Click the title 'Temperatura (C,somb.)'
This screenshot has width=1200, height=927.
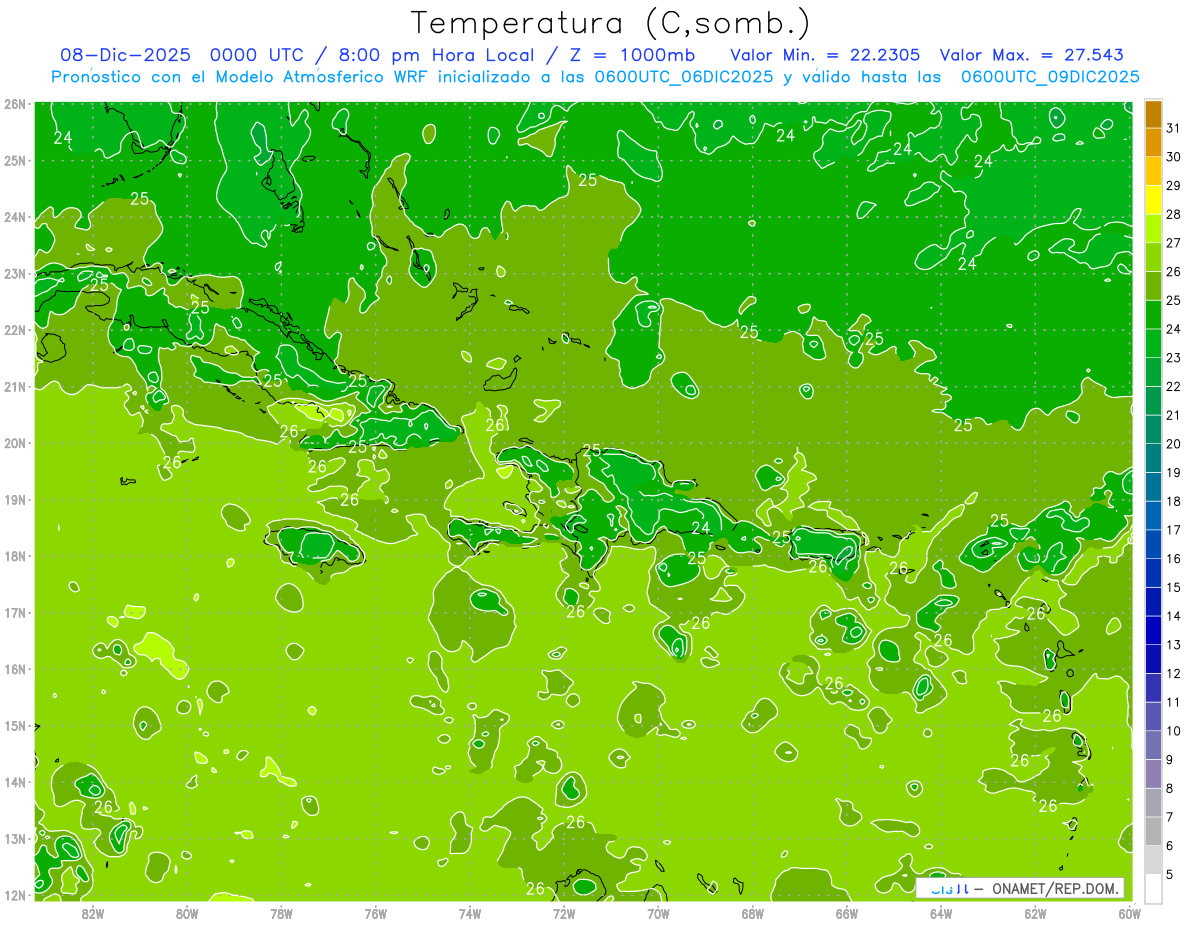point(611,23)
